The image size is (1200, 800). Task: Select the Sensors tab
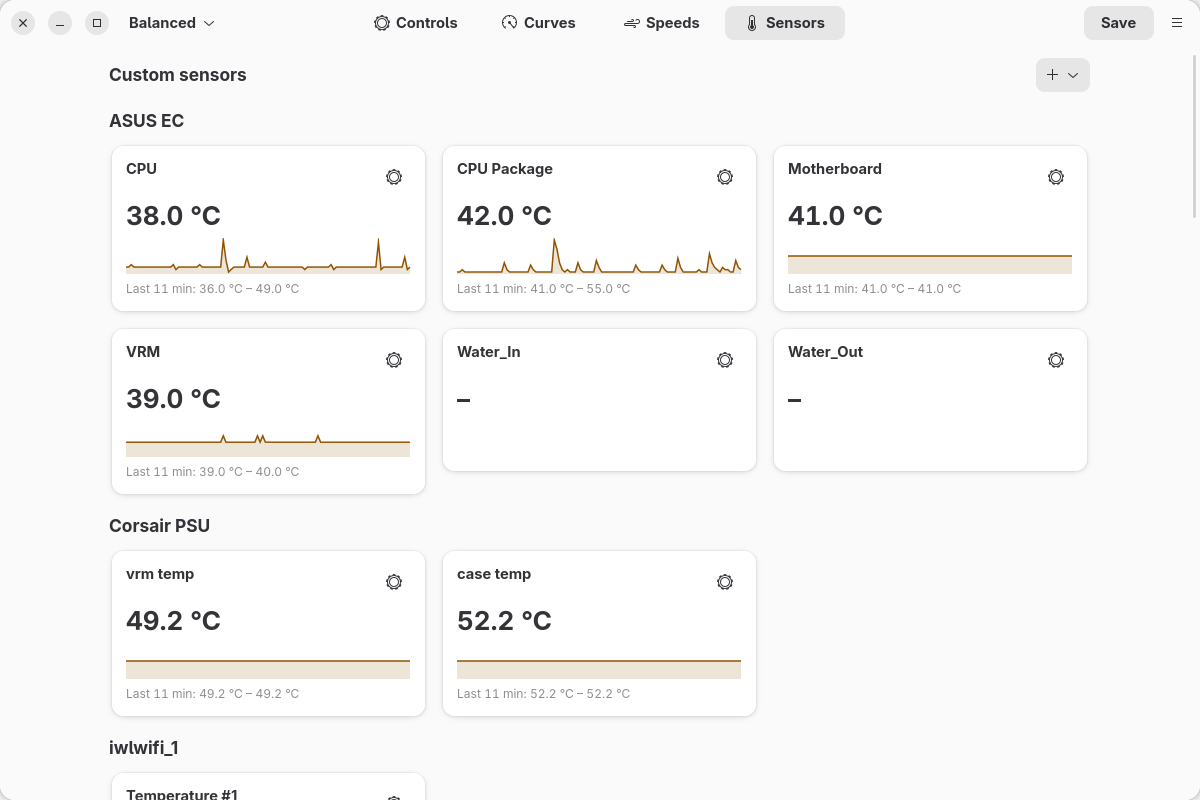tap(785, 23)
